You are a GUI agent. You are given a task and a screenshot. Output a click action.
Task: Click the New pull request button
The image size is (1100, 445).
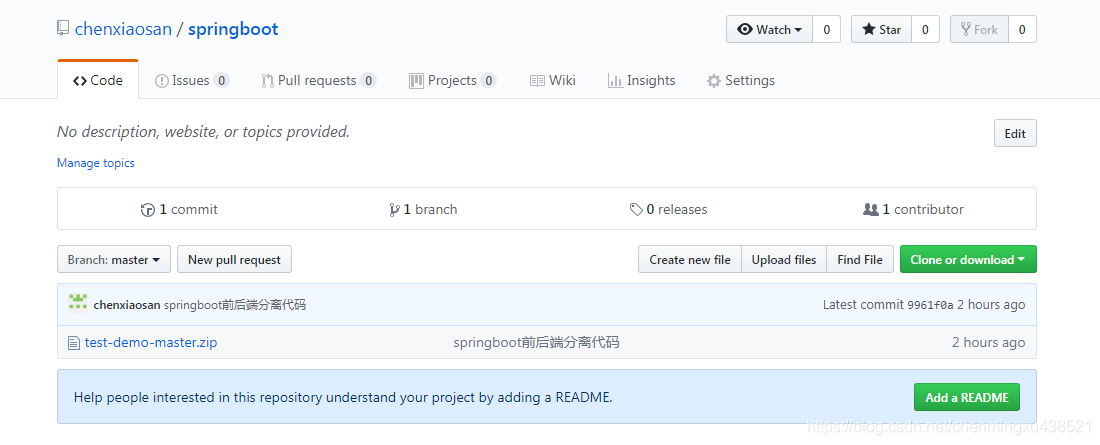click(234, 260)
